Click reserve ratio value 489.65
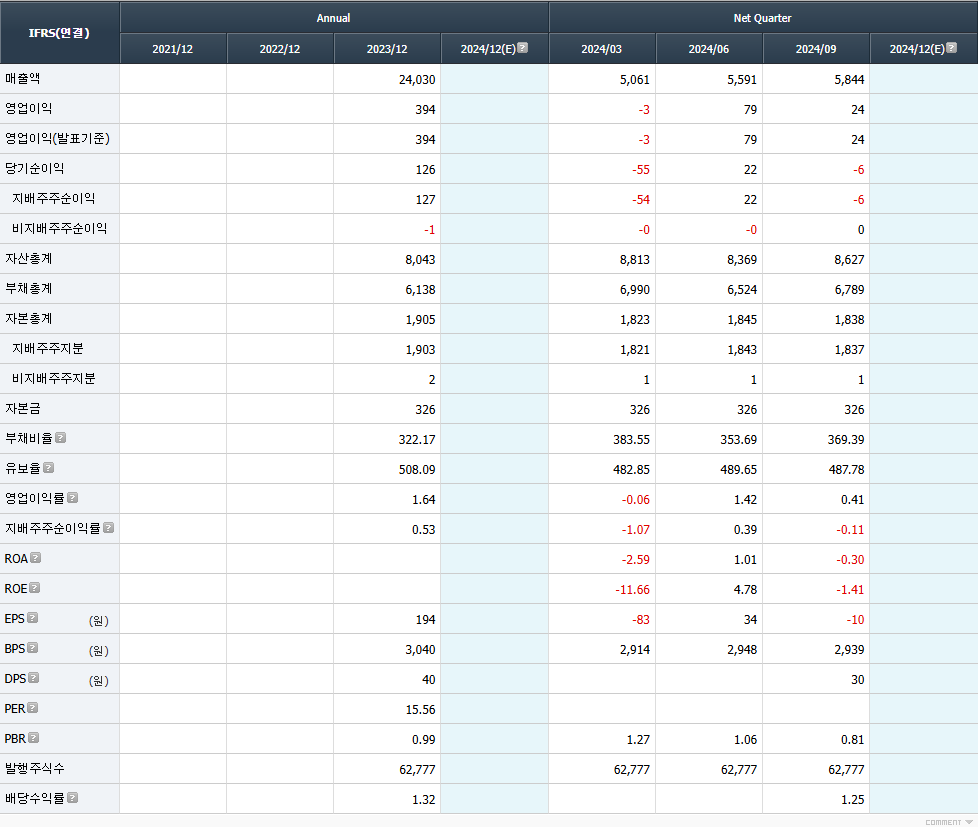The image size is (979, 827). pos(739,469)
